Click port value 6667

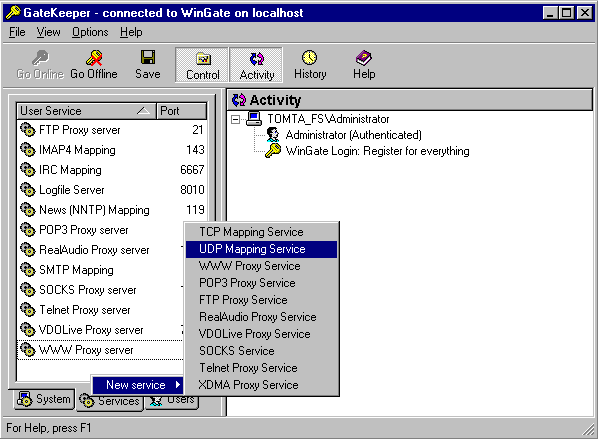pos(192,170)
